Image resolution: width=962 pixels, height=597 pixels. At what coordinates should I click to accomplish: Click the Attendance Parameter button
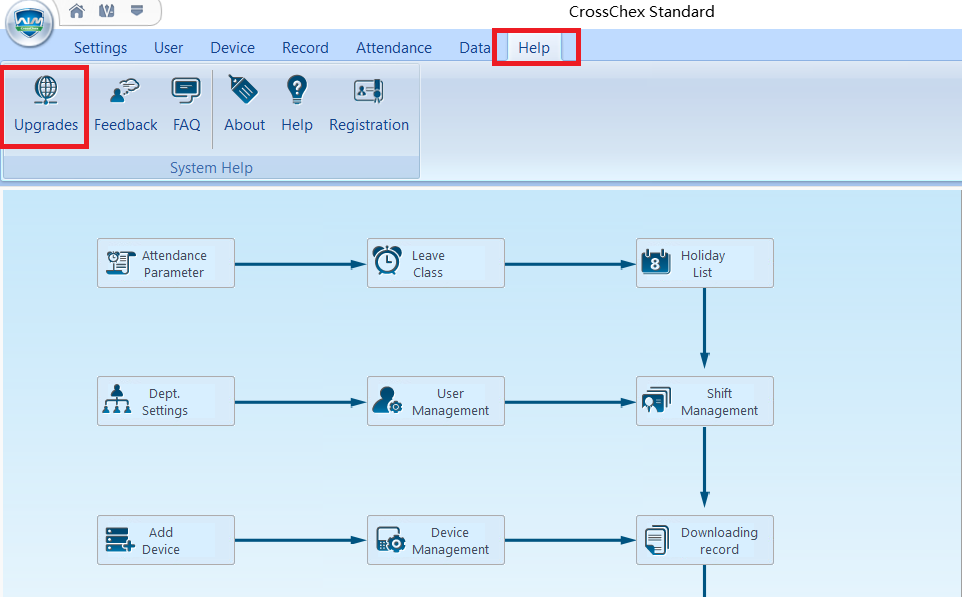pos(166,263)
